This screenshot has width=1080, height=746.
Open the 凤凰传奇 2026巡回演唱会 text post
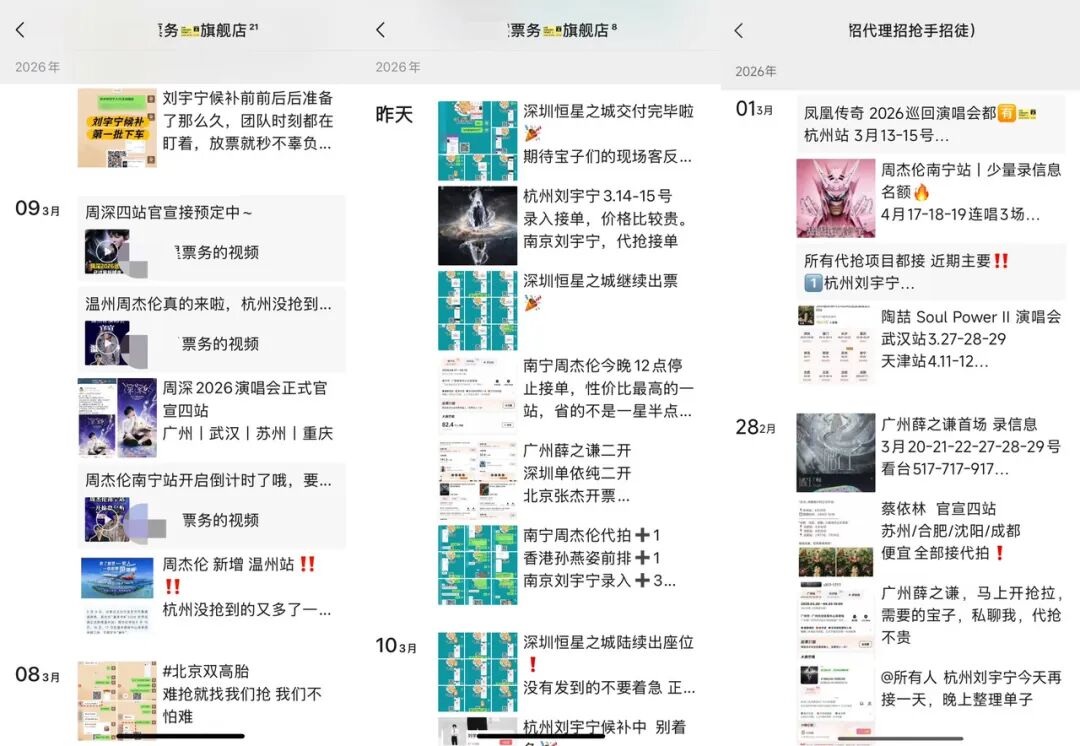tap(930, 124)
